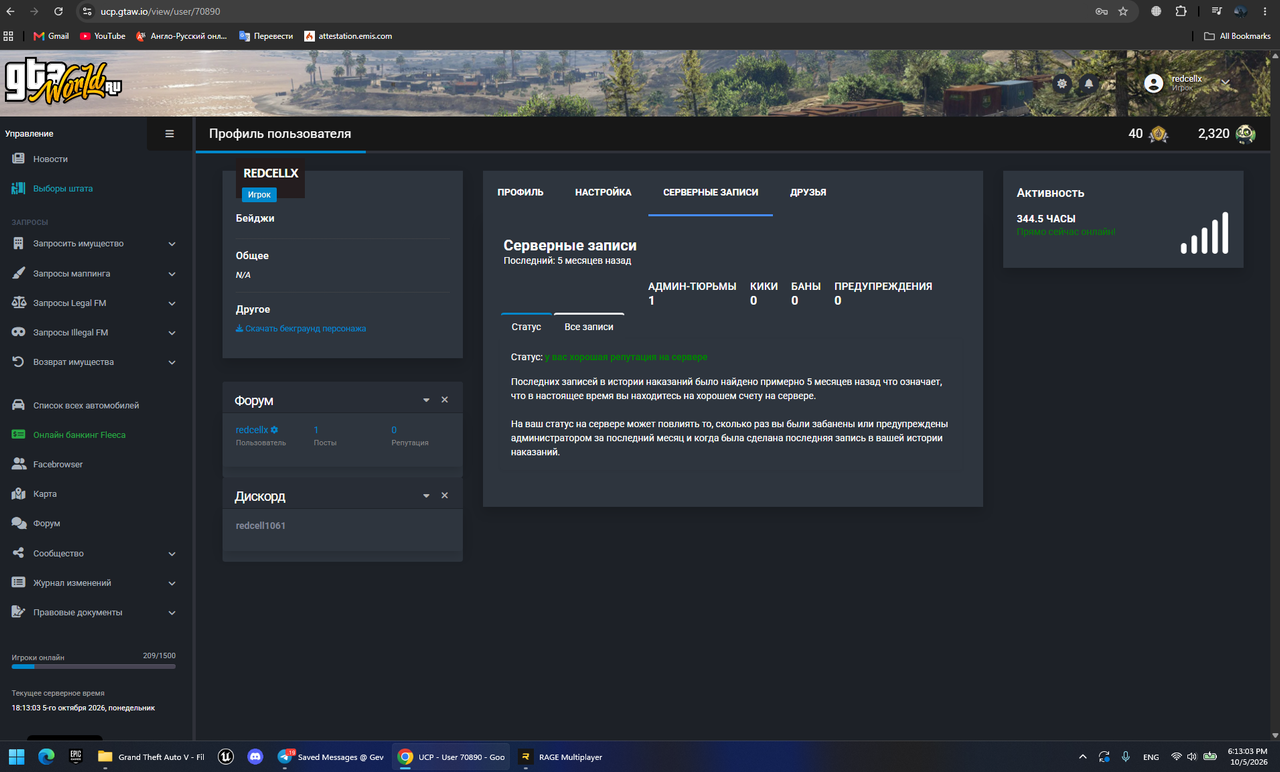Open the Форум chat bubbles icon in sidebar
This screenshot has height=772, width=1280.
(18, 523)
